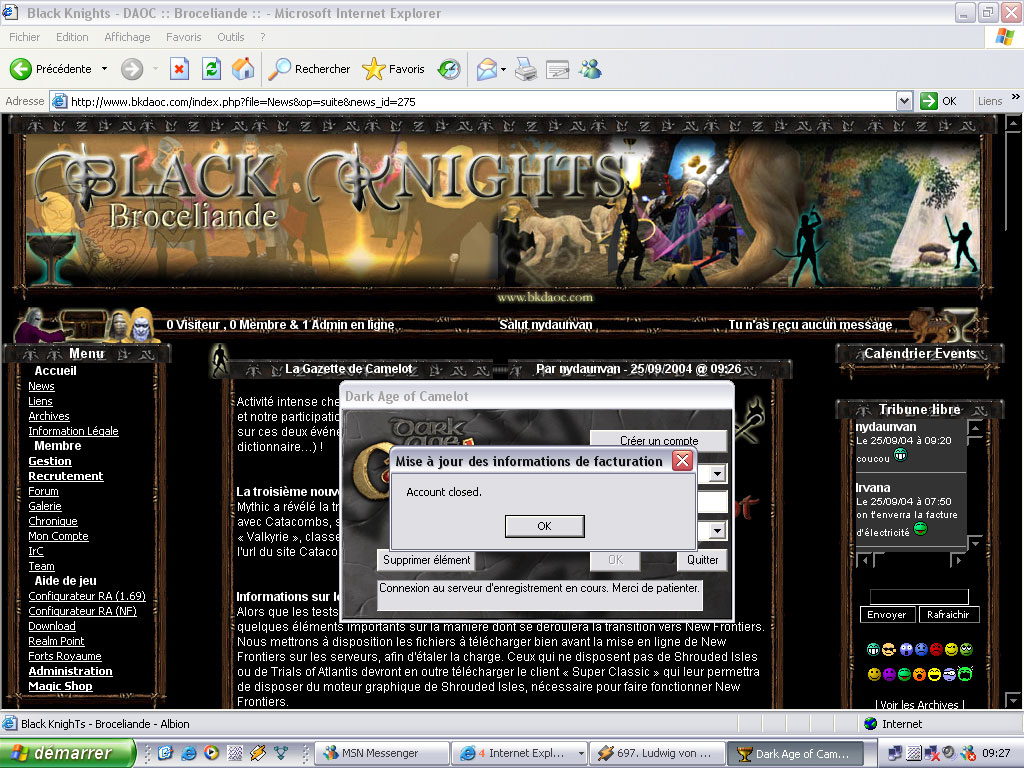1024x768 pixels.
Task: Click the disconnected network tray icon
Action: tap(933, 753)
